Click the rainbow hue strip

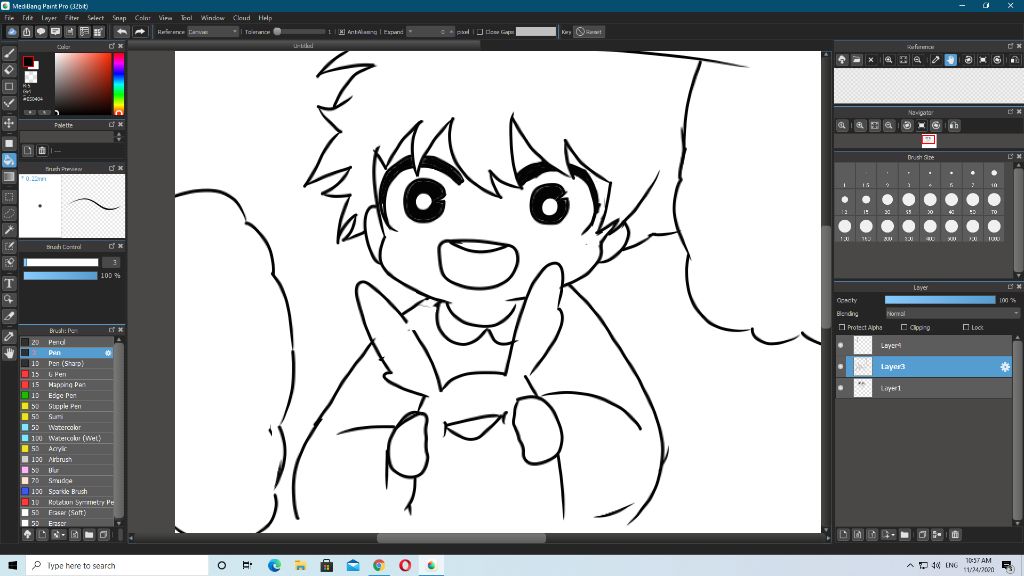click(x=118, y=84)
